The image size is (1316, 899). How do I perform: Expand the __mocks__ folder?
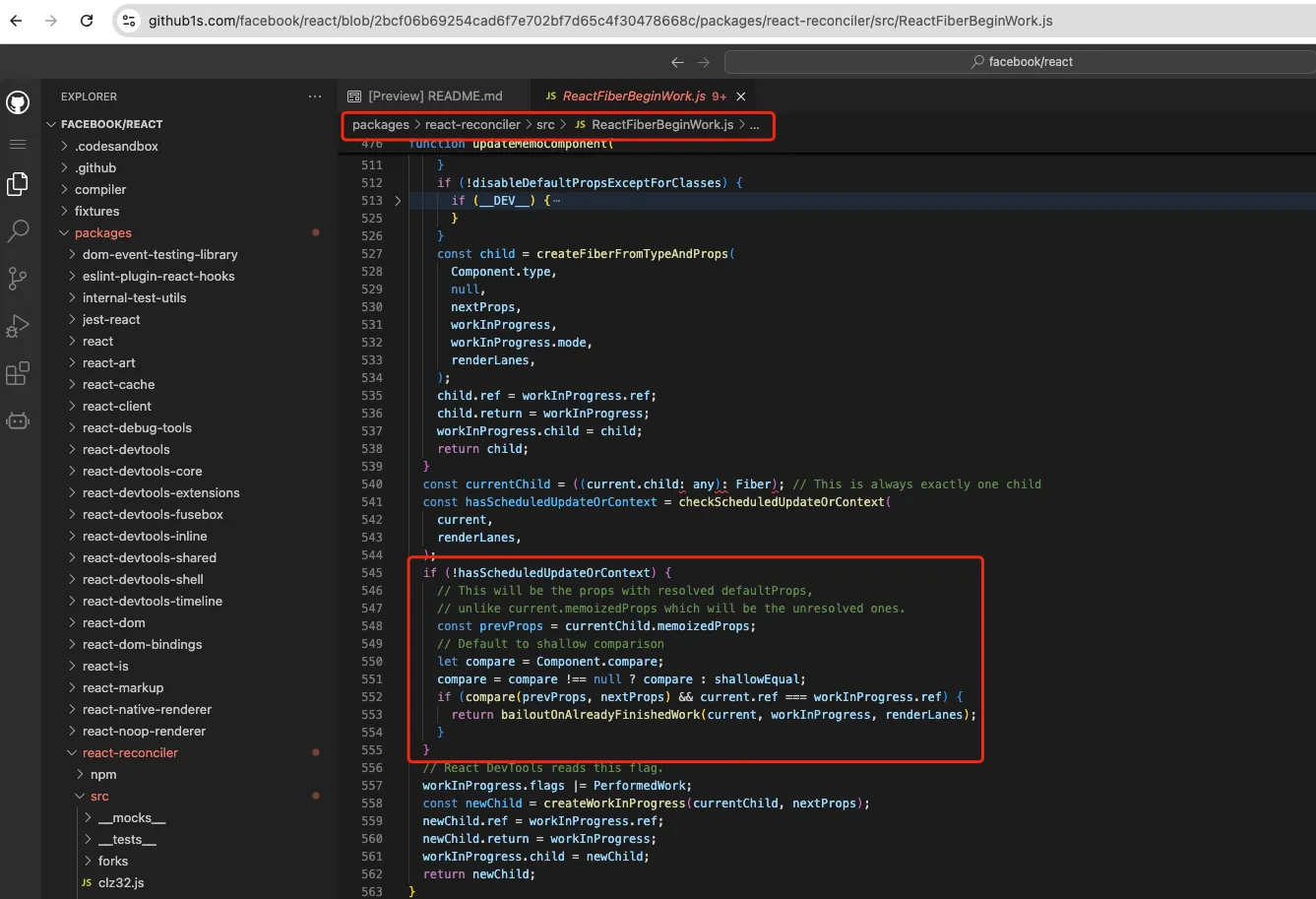coord(189,817)
